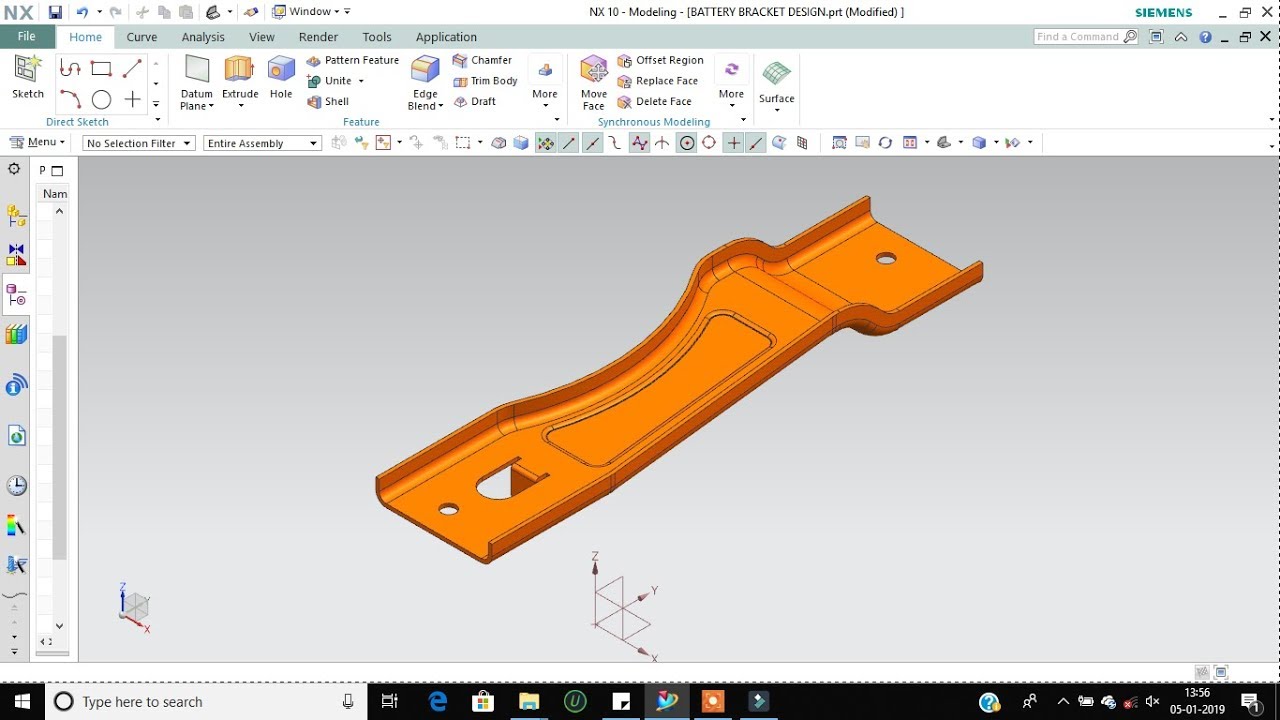Switch to the Analysis ribbon tab
The image size is (1280, 720).
203,37
